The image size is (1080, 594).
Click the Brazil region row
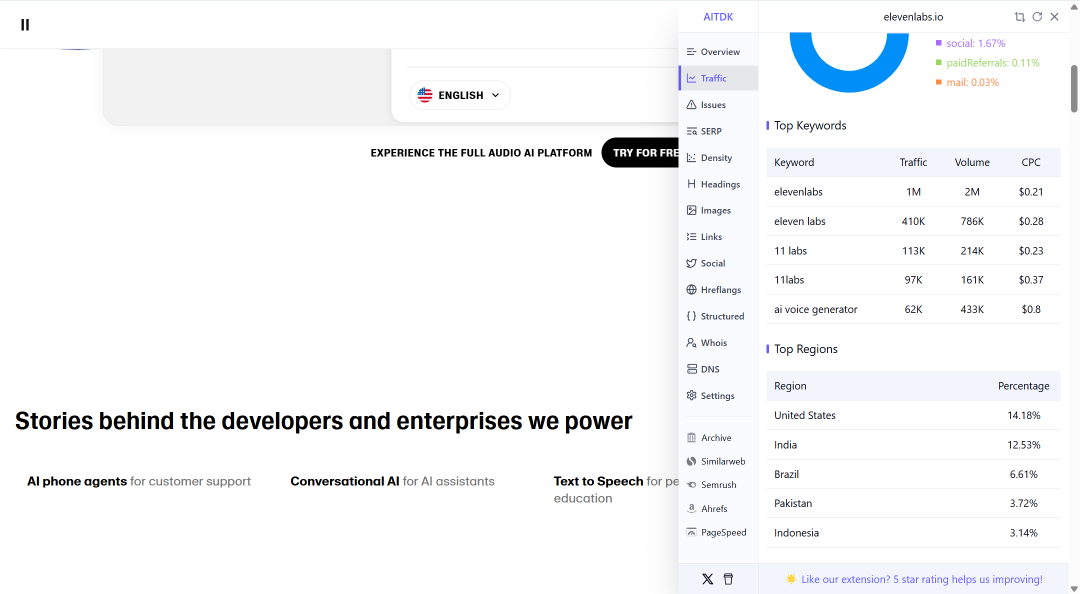click(913, 474)
